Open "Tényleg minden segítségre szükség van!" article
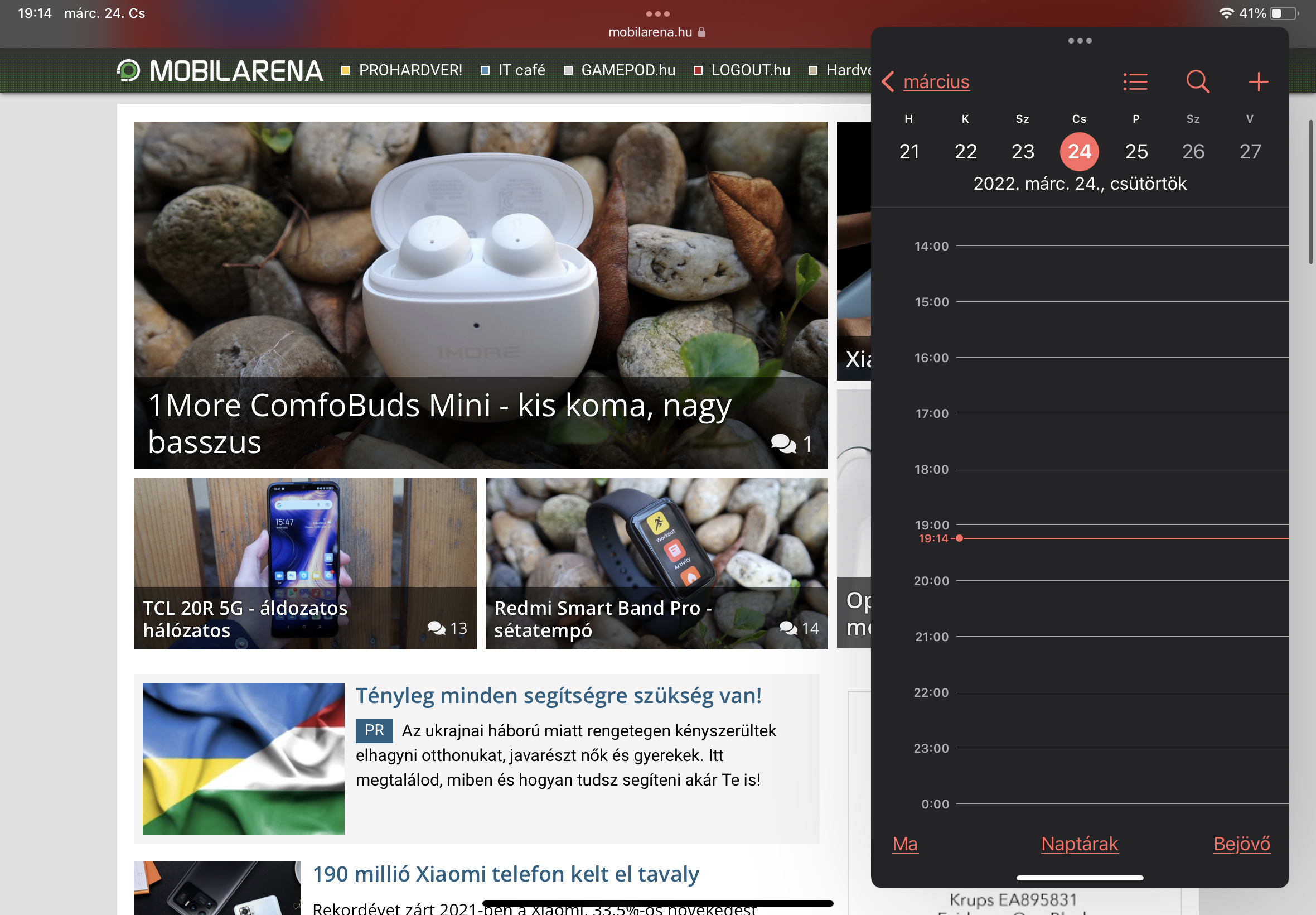 click(x=558, y=695)
